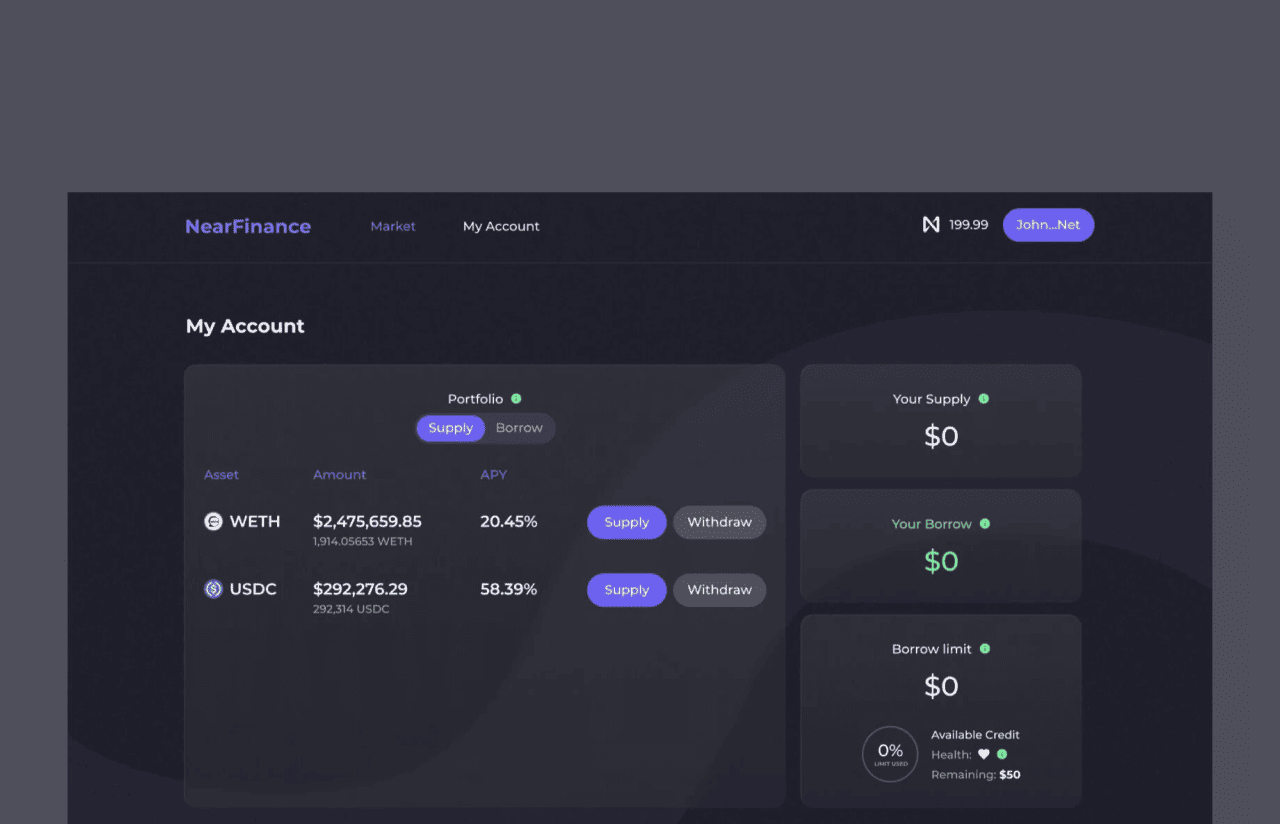Click the 292,314 USDC sub-amount

(x=351, y=610)
